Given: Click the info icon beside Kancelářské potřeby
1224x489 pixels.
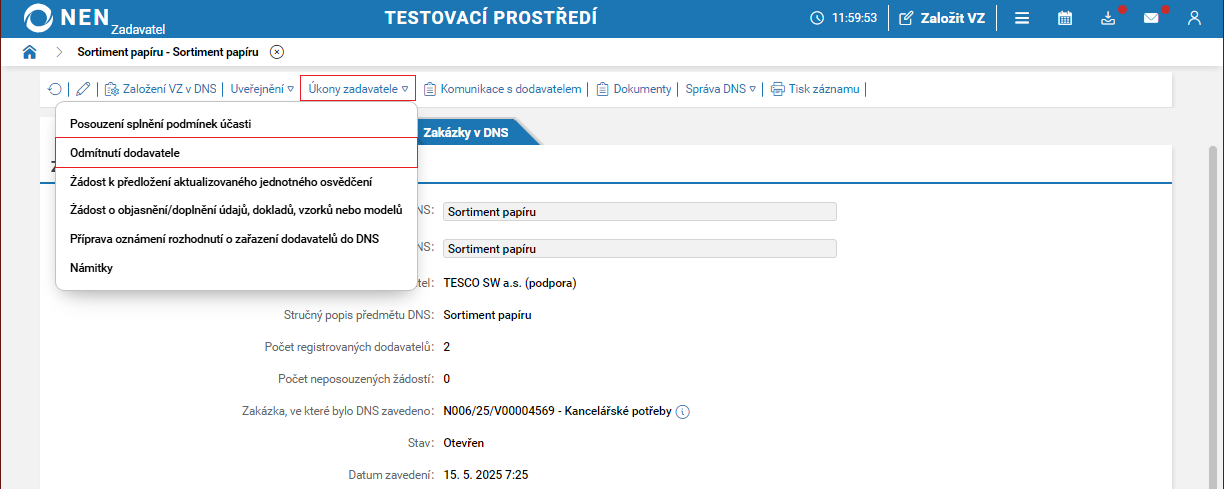Looking at the screenshot, I should (x=684, y=411).
